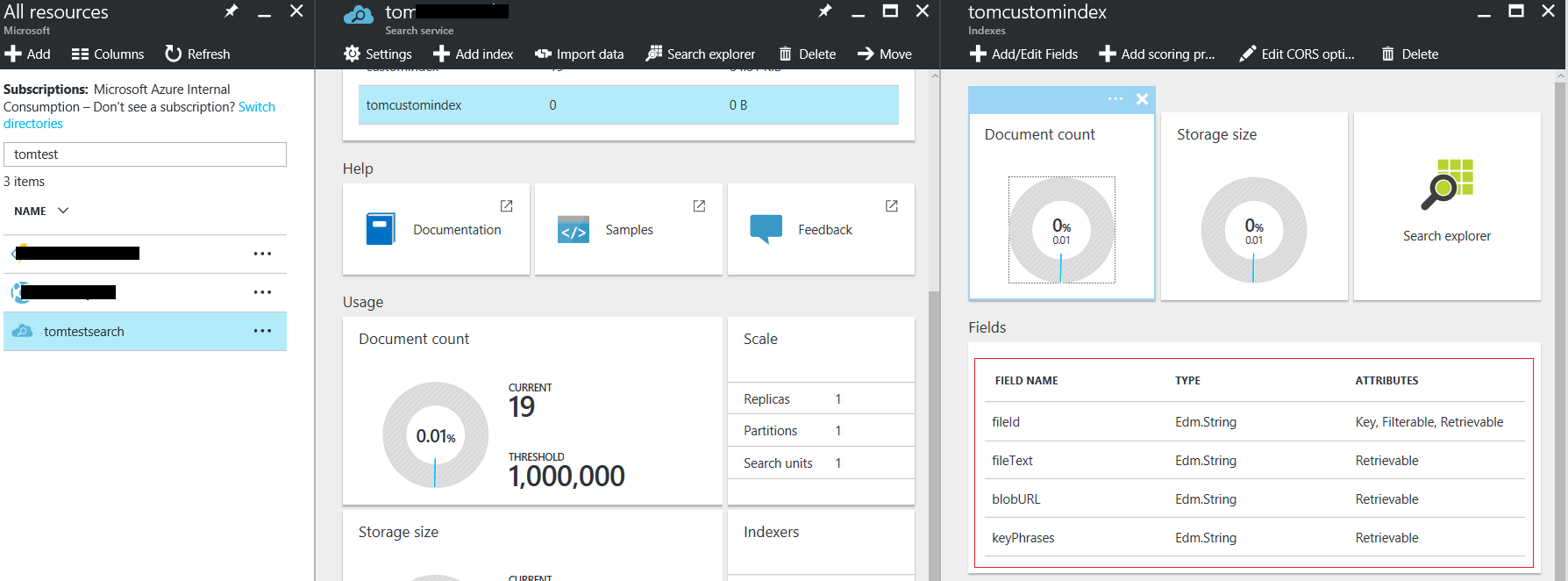The image size is (1568, 581).
Task: Close the Document count tile with X
Action: coord(1142,99)
